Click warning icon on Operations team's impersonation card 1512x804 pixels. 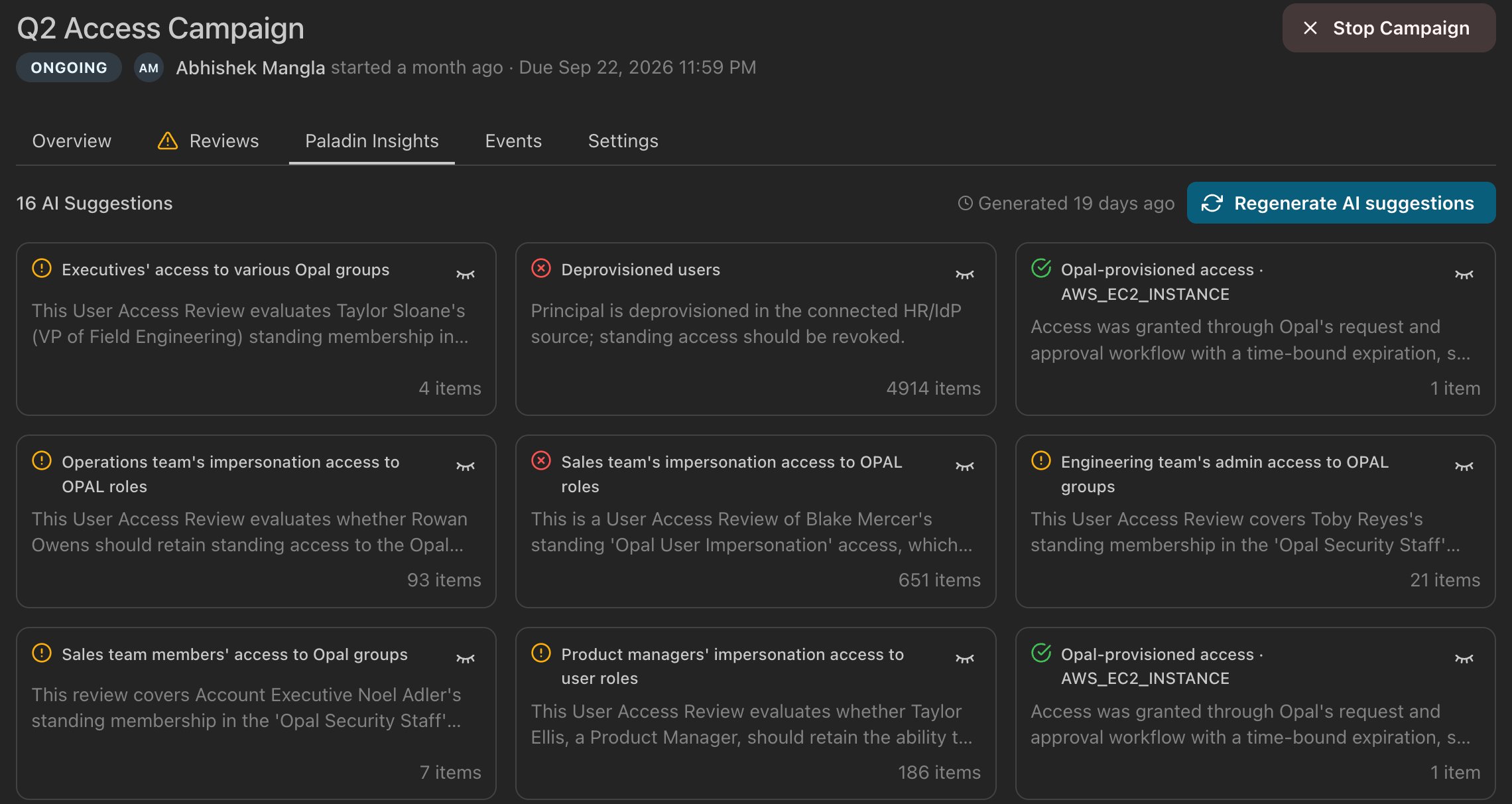(x=42, y=460)
